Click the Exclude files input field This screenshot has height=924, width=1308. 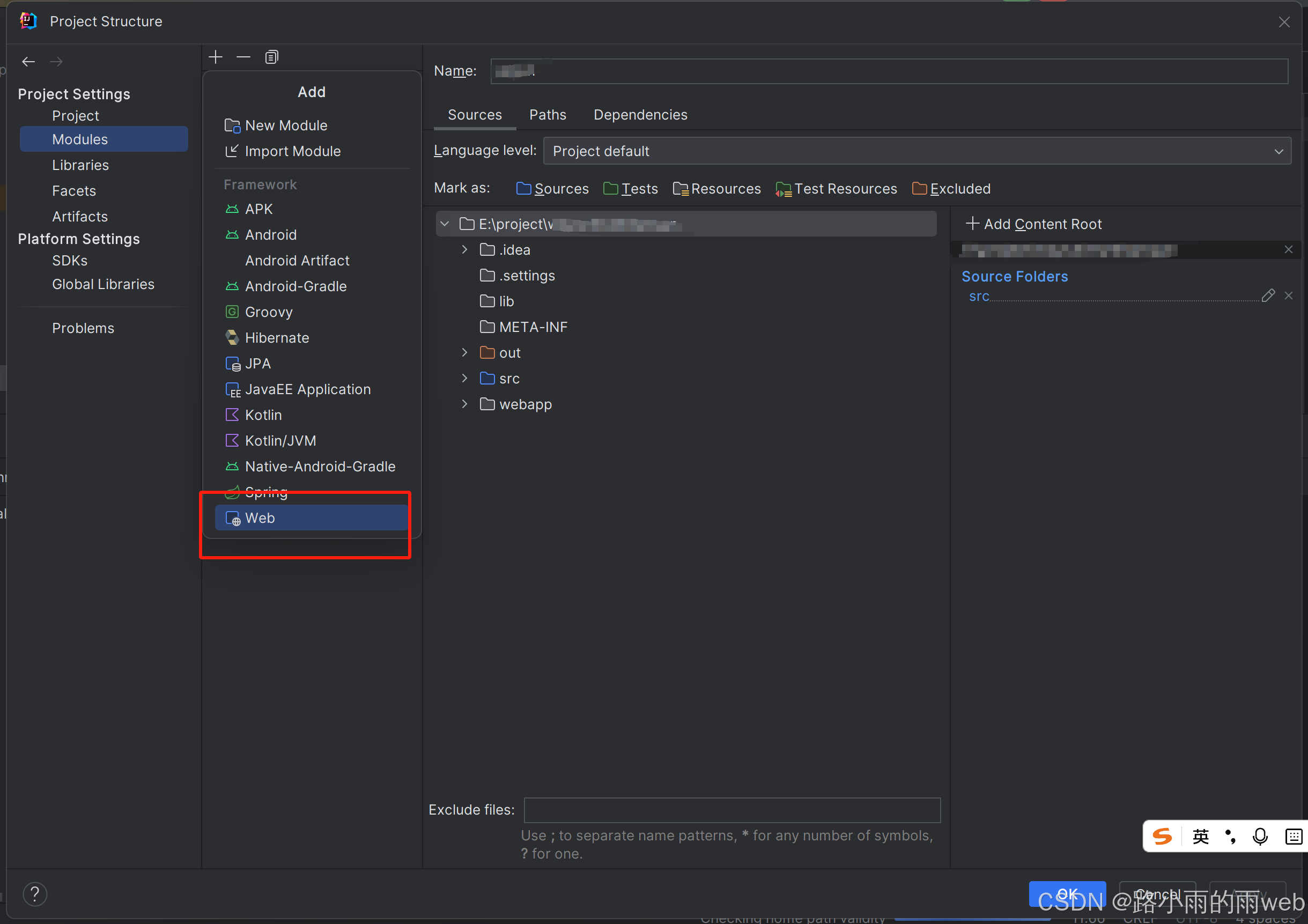[732, 809]
